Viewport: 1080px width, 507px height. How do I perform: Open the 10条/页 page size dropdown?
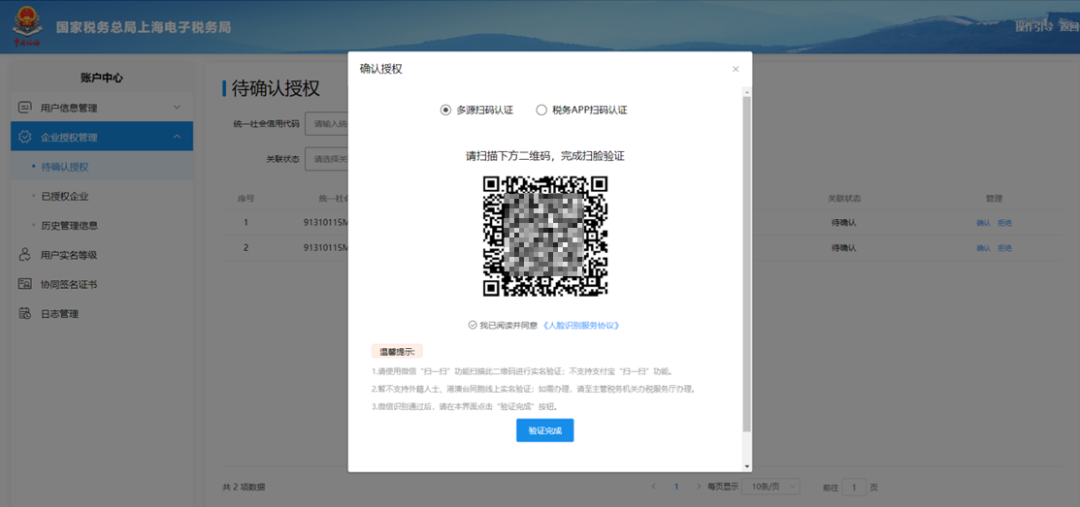tap(772, 486)
